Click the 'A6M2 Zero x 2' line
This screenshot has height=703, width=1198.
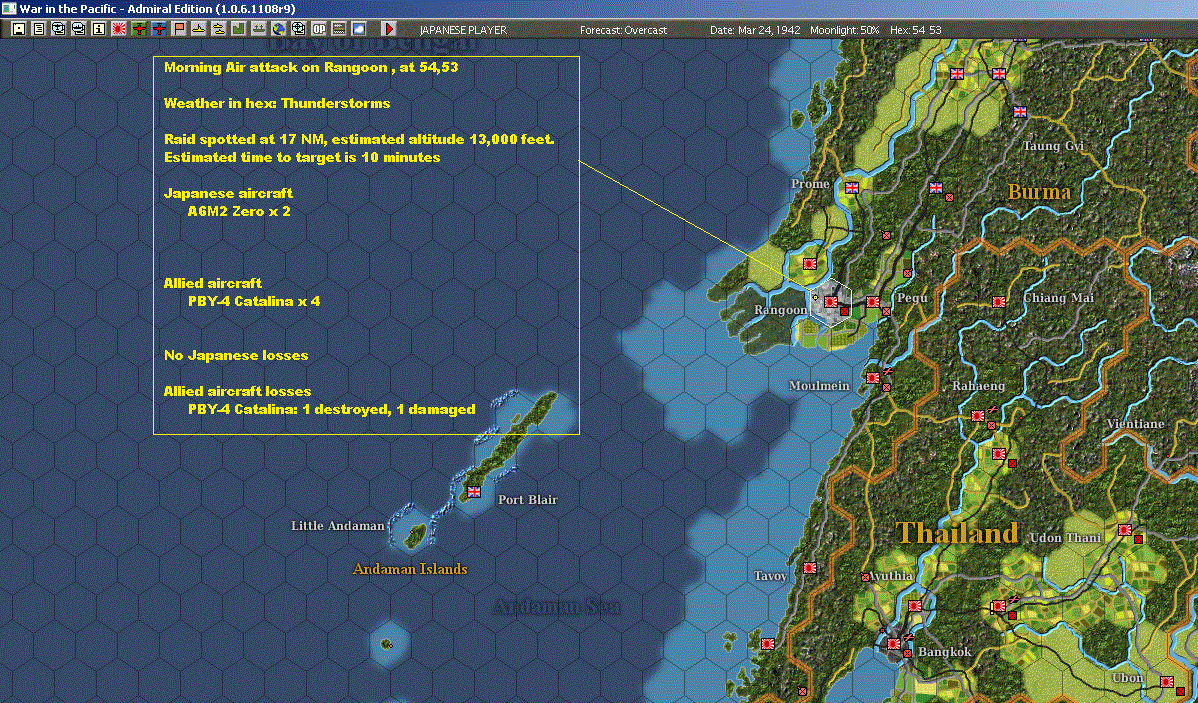(239, 211)
